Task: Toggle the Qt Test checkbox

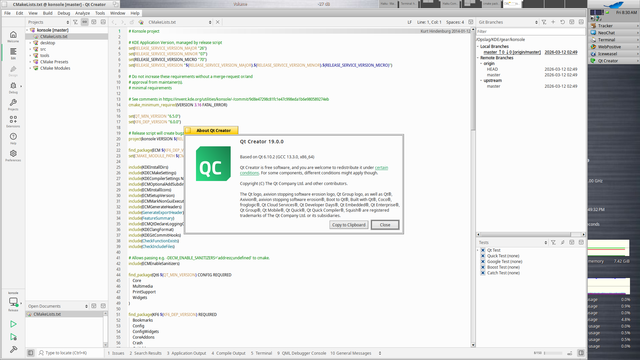Action: click(483, 250)
